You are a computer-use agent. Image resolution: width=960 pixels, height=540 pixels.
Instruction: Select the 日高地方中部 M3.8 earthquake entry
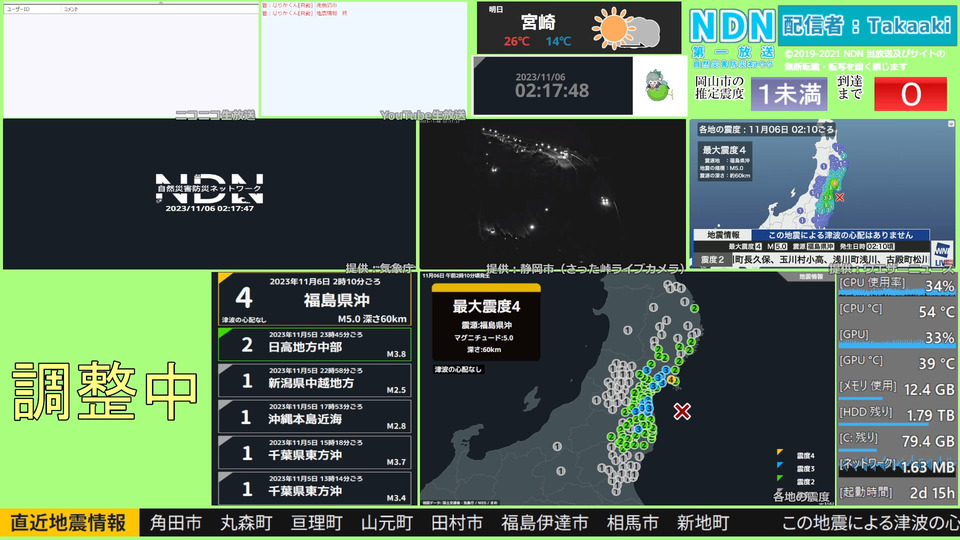click(315, 345)
